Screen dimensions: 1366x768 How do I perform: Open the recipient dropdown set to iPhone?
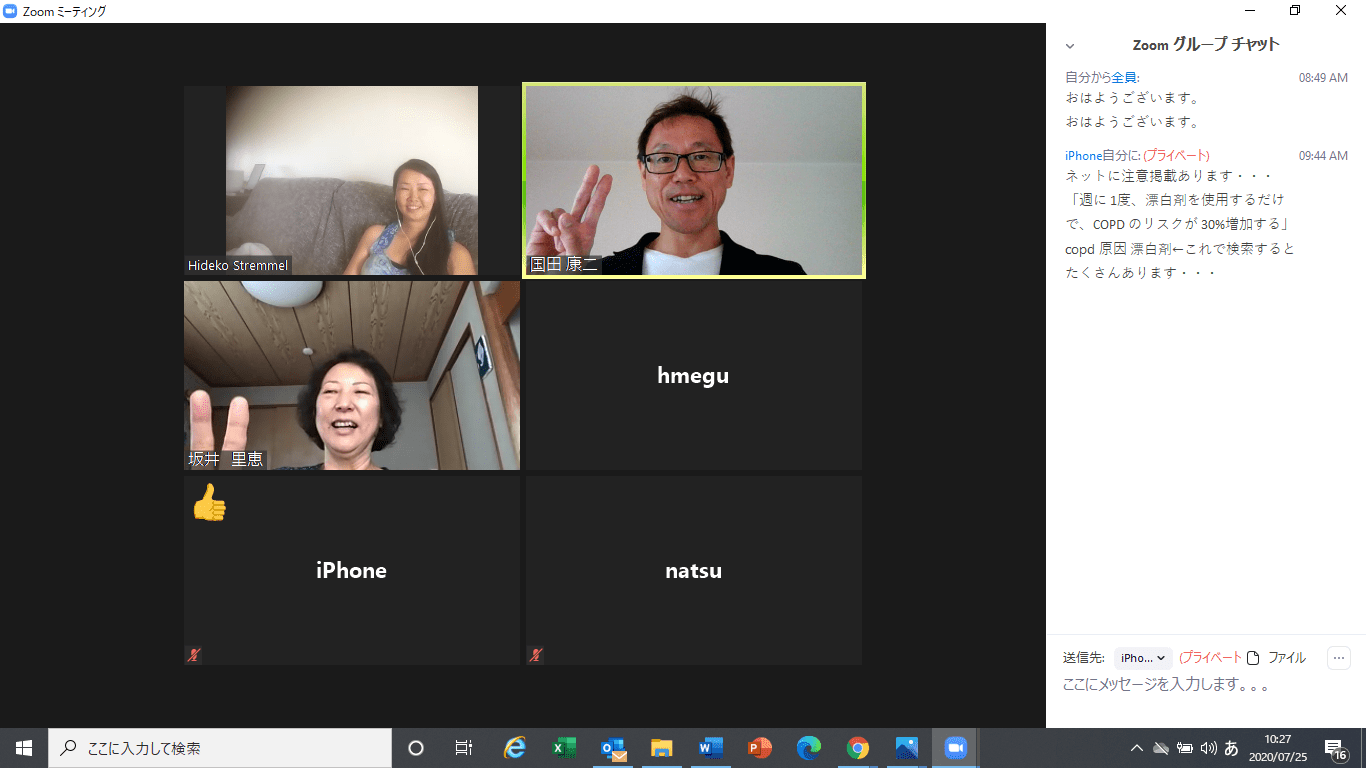(1143, 658)
